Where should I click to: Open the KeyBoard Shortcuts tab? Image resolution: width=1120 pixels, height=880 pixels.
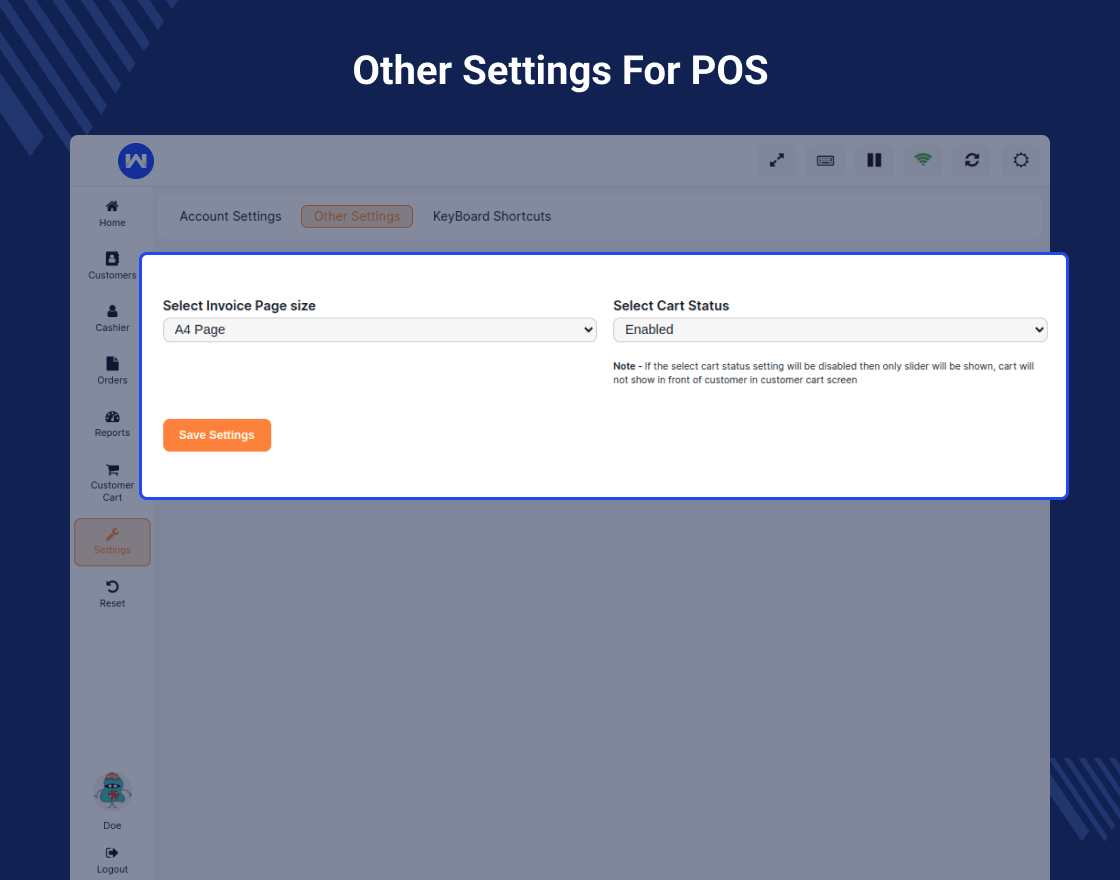[x=492, y=216]
